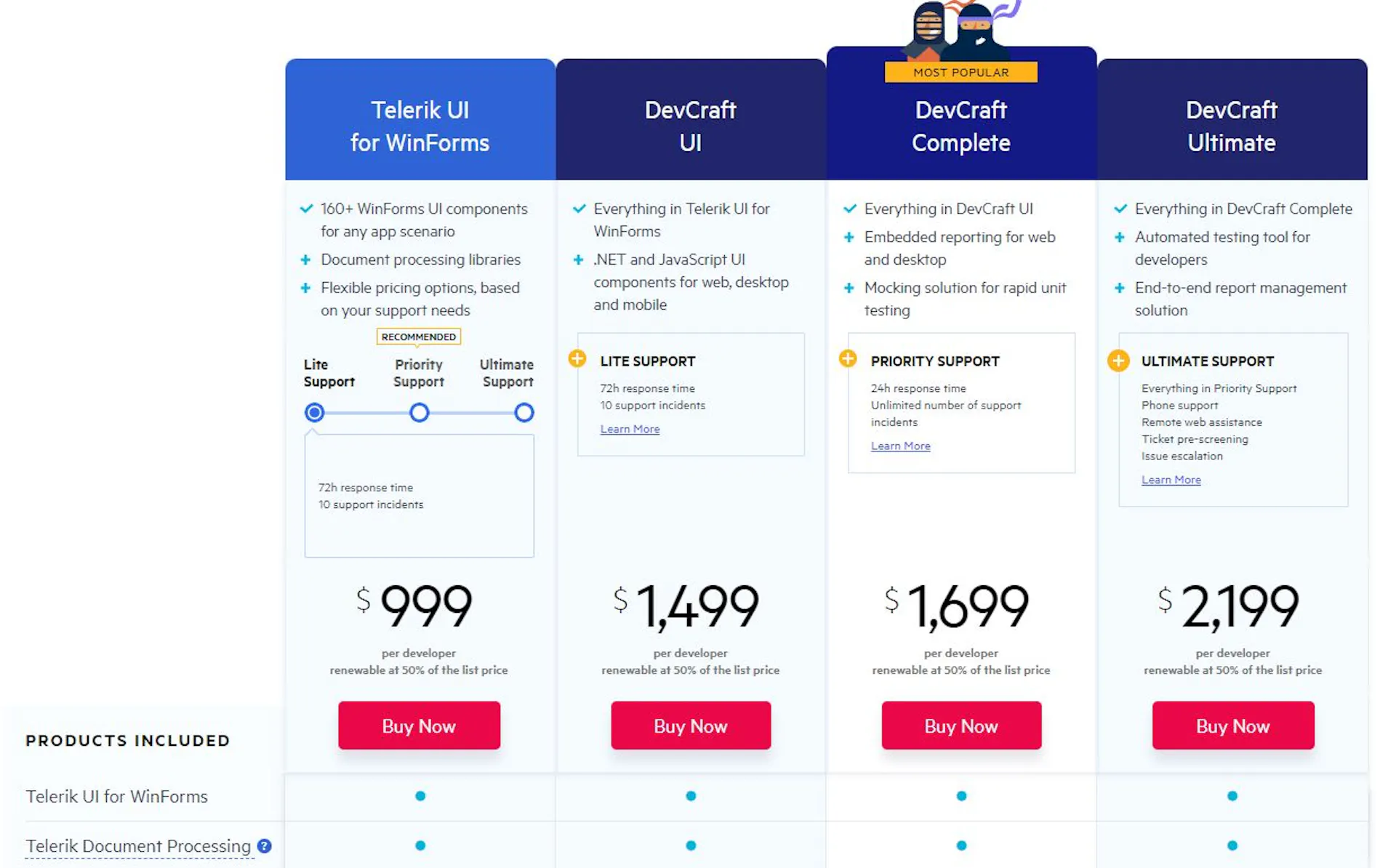Click the plus icon next to PRIORITY SUPPORT
The width and height of the screenshot is (1396, 868).
tap(848, 358)
